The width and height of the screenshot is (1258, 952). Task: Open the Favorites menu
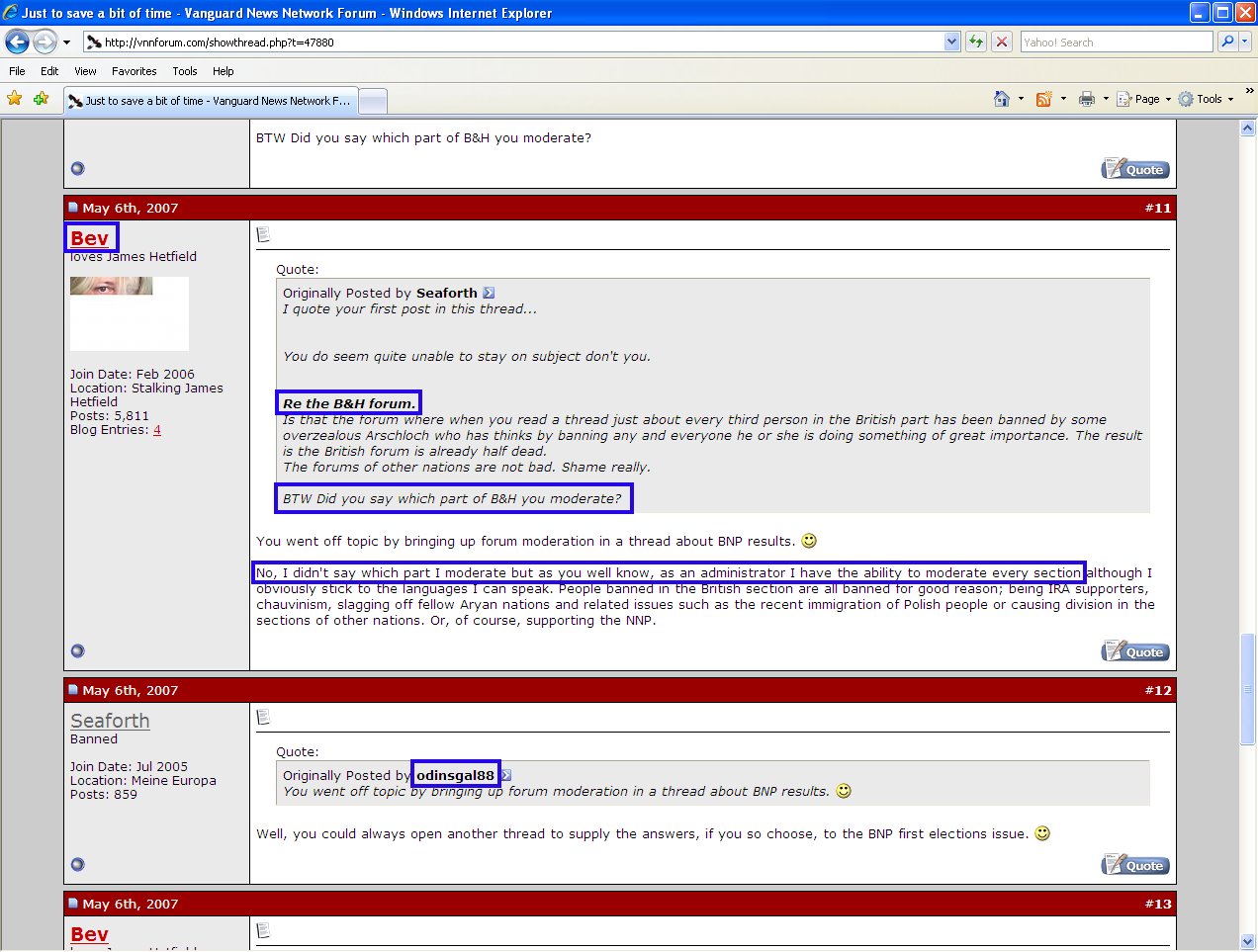[x=134, y=71]
